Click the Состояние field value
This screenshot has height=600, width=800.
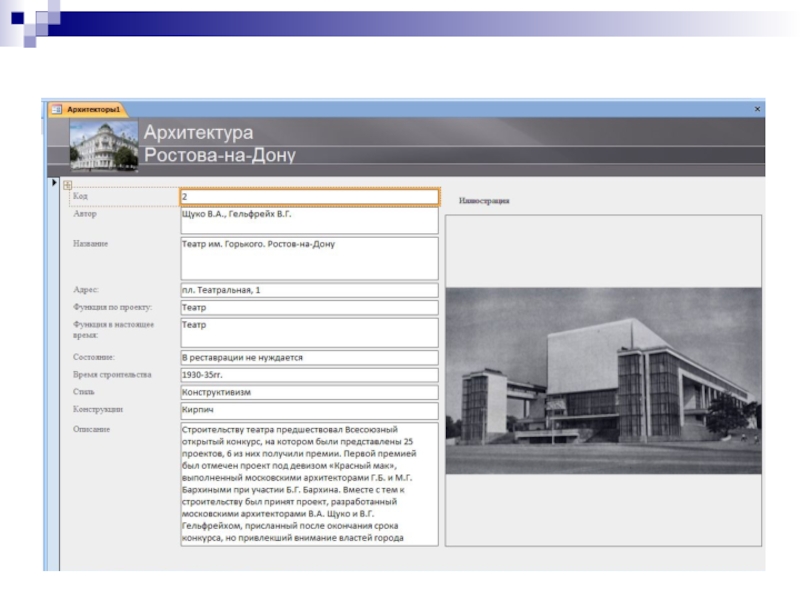[x=308, y=357]
